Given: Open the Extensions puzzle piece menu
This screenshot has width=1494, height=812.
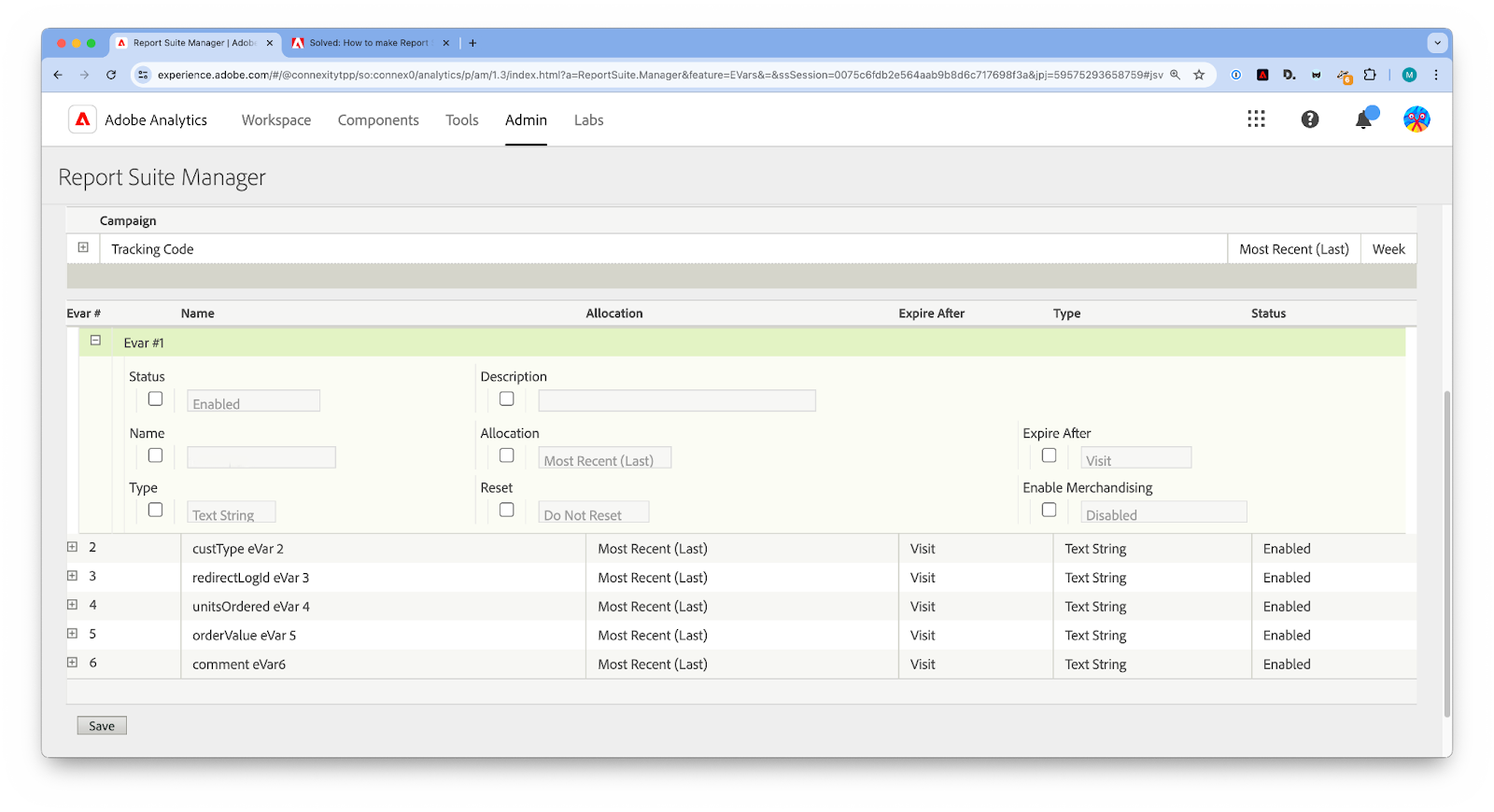Looking at the screenshot, I should tap(1370, 75).
